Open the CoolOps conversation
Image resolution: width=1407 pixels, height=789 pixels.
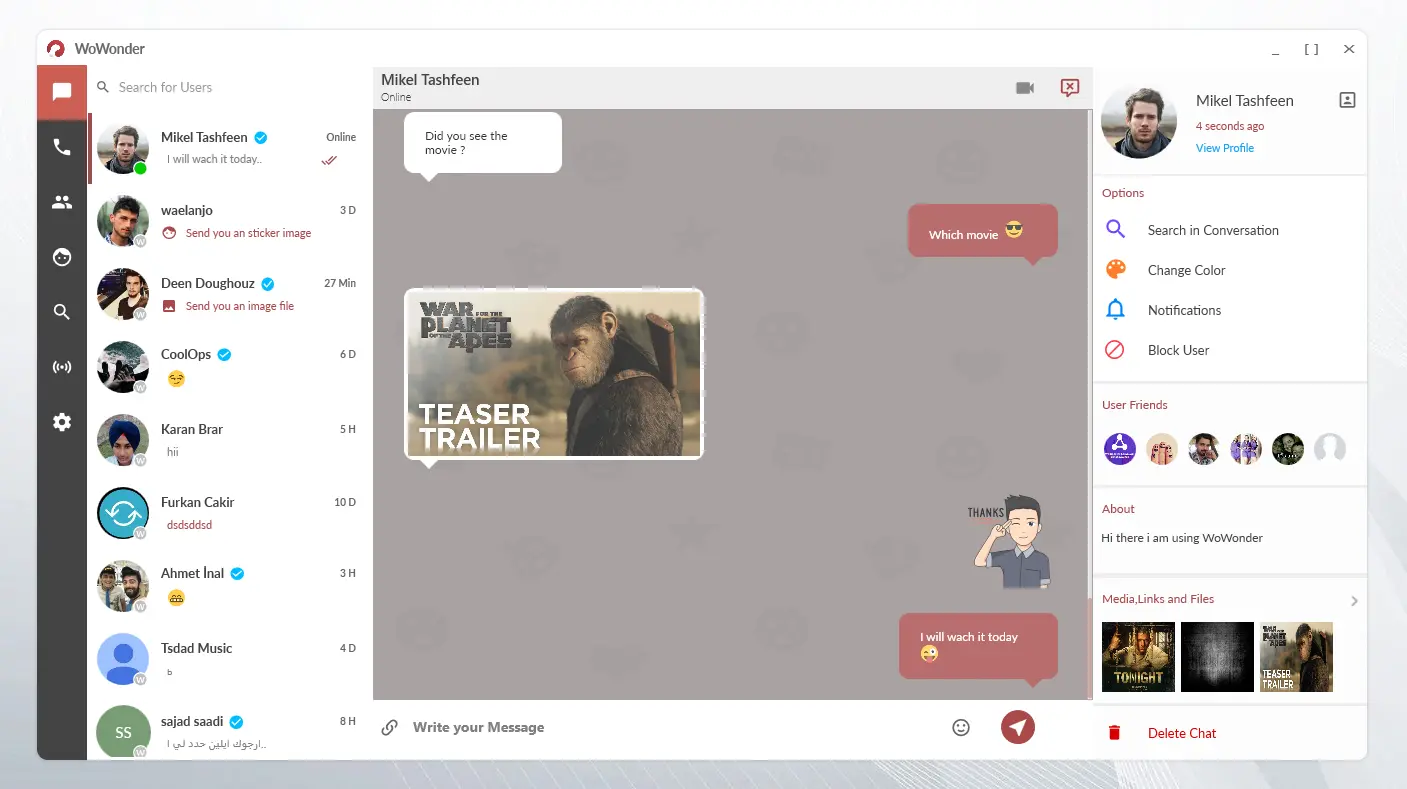pyautogui.click(x=229, y=367)
